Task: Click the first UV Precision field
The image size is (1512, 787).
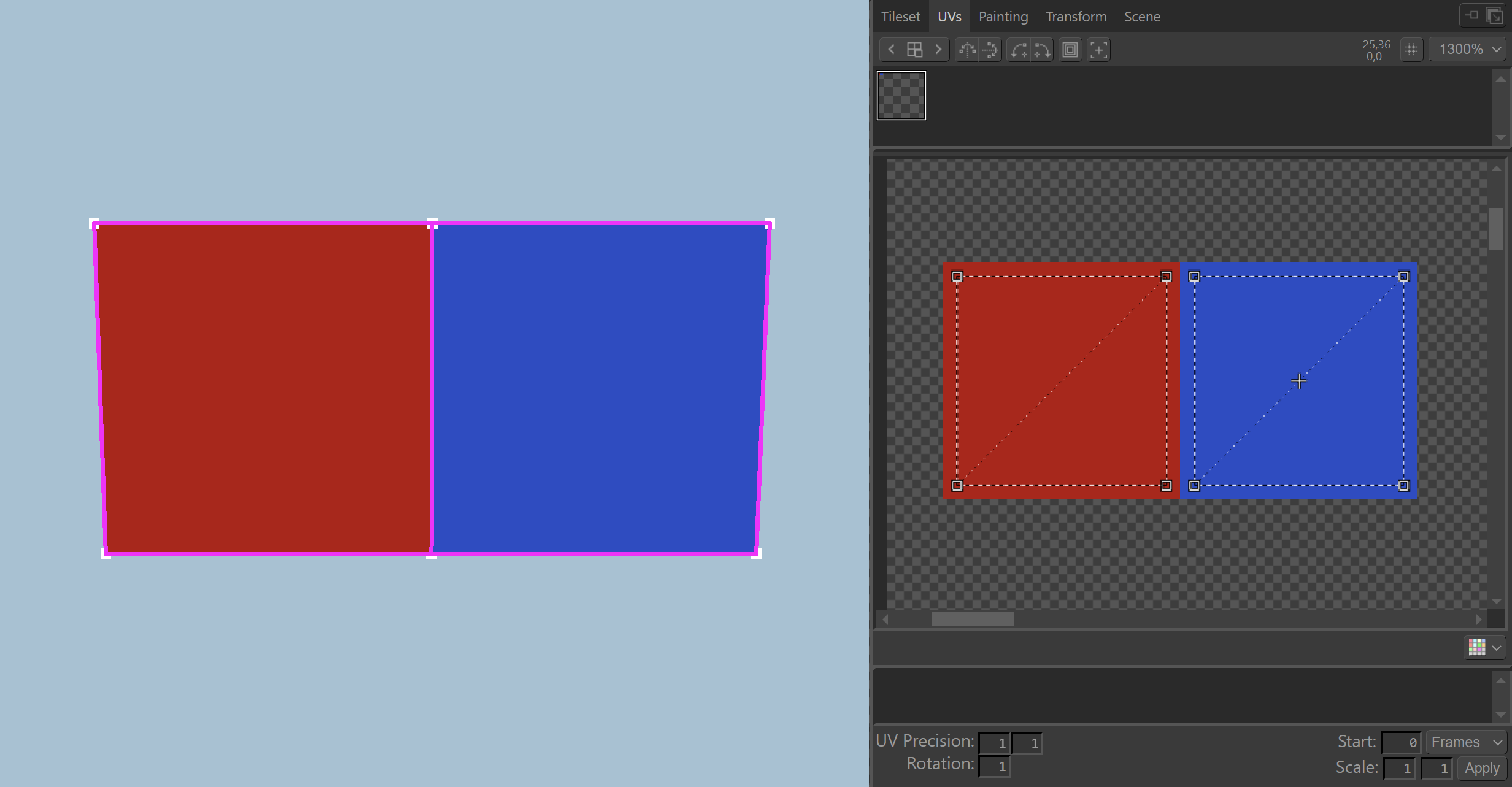Action: point(994,743)
